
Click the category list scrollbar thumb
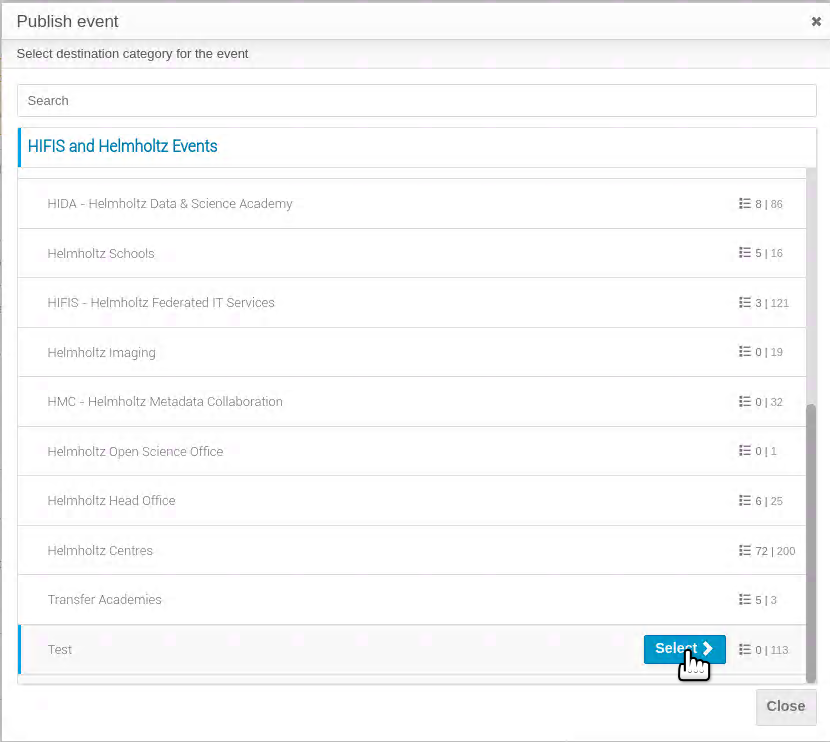(810, 544)
